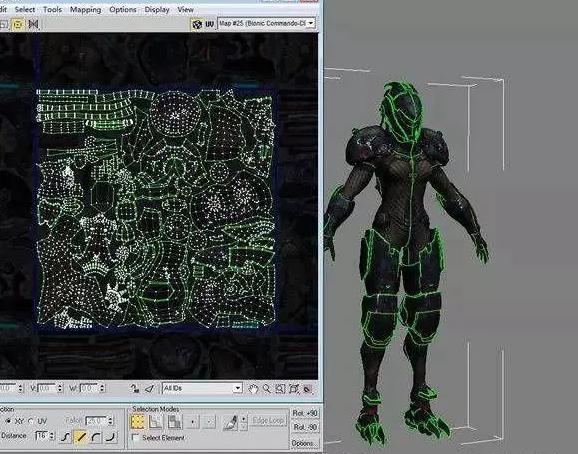Screen dimensions: 578x454
Task: Click the Rot. +90 button
Action: point(305,413)
